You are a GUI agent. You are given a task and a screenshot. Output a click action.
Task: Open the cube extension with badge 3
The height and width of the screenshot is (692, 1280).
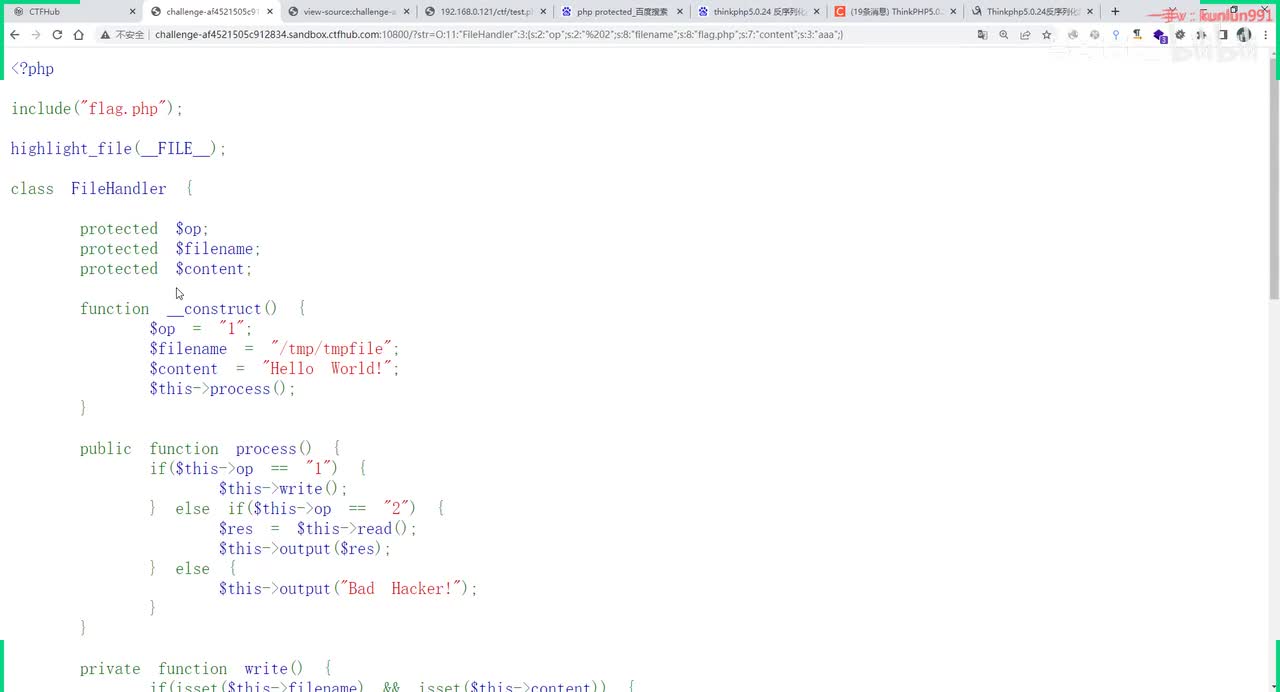(x=1159, y=35)
